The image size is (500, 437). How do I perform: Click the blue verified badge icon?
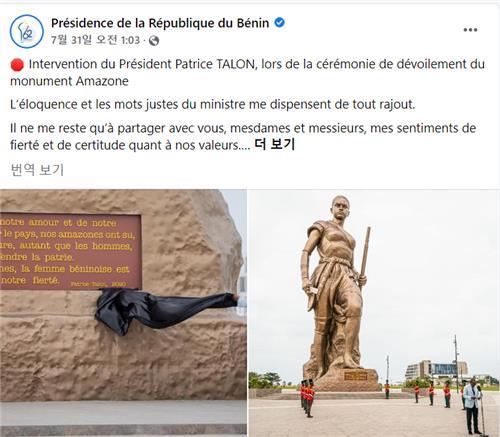tap(279, 23)
